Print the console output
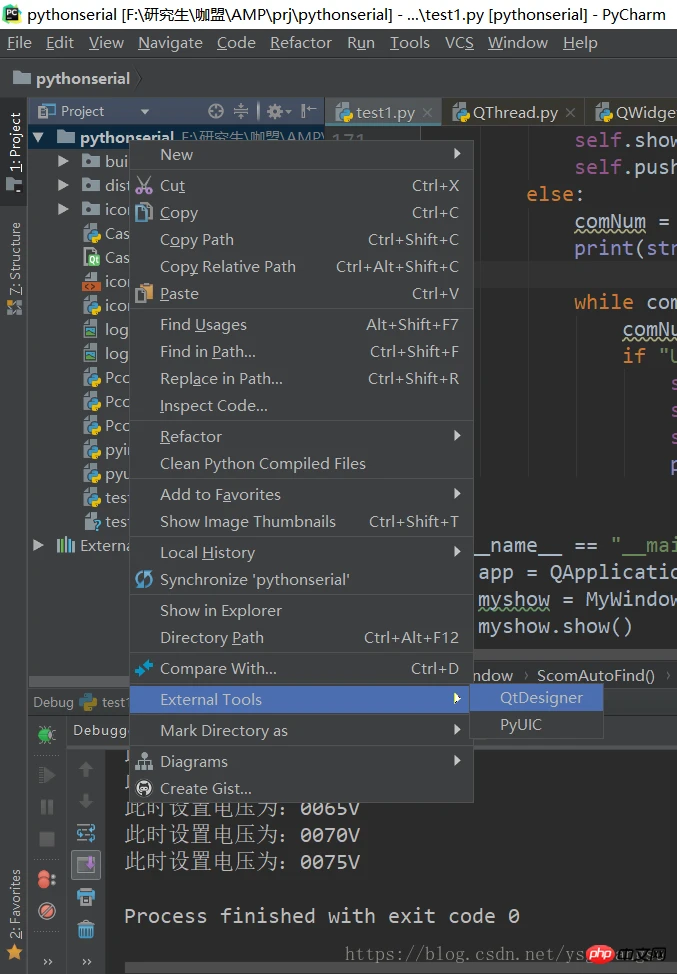Screen dimensions: 677x974 pos(86,896)
